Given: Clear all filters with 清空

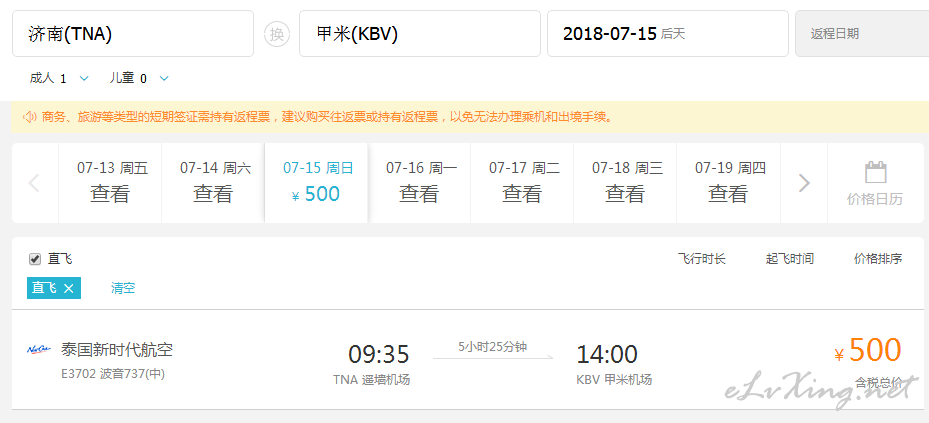Looking at the screenshot, I should click(x=123, y=289).
